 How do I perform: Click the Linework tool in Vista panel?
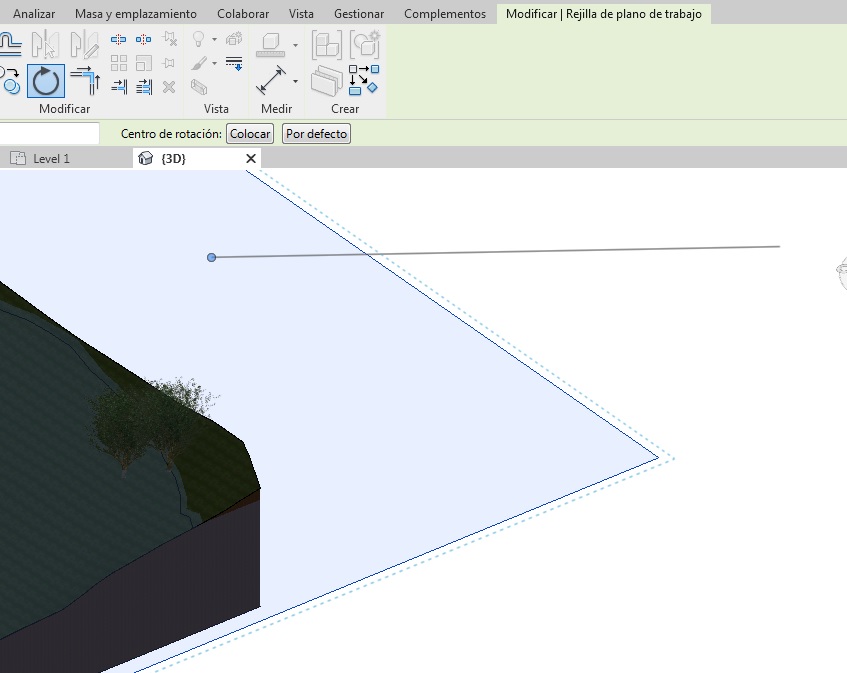(x=234, y=64)
